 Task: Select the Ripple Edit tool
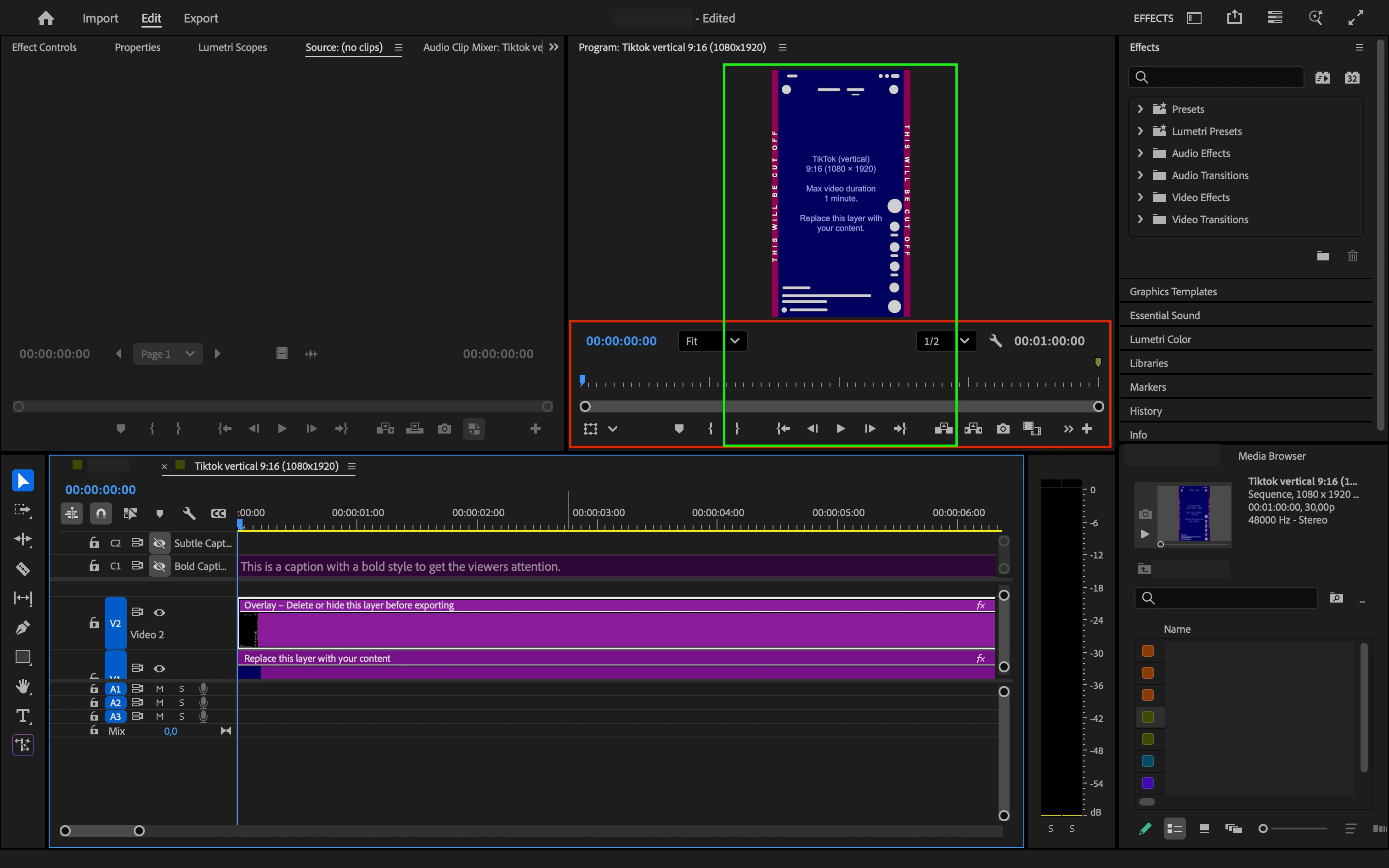coord(23,539)
